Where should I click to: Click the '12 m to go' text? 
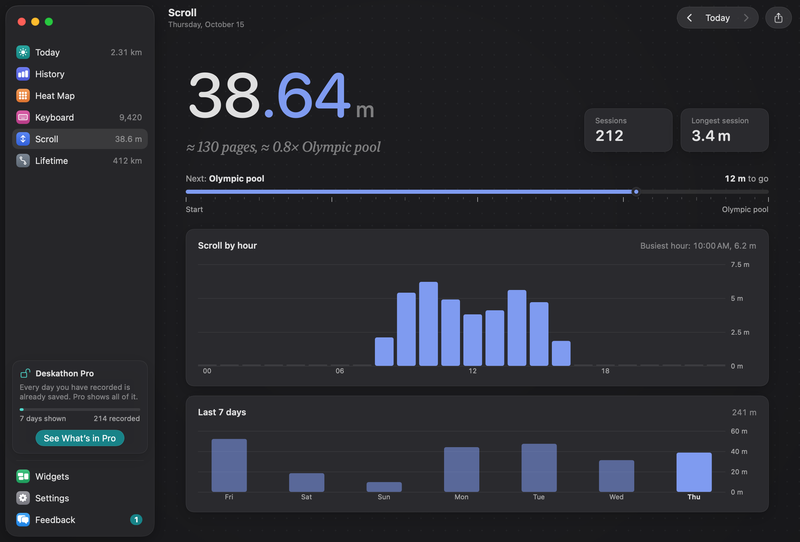(746, 179)
